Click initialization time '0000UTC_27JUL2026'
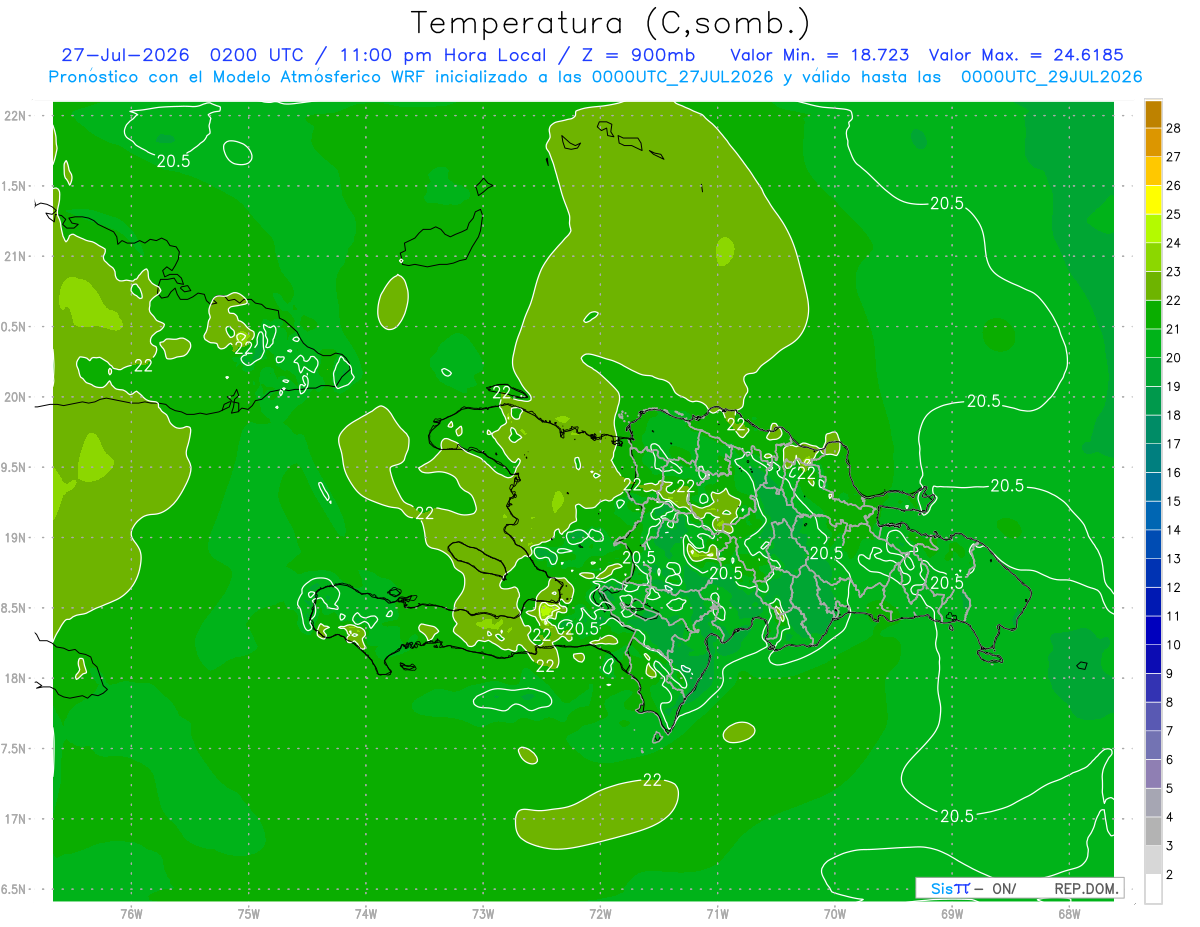 tap(683, 77)
